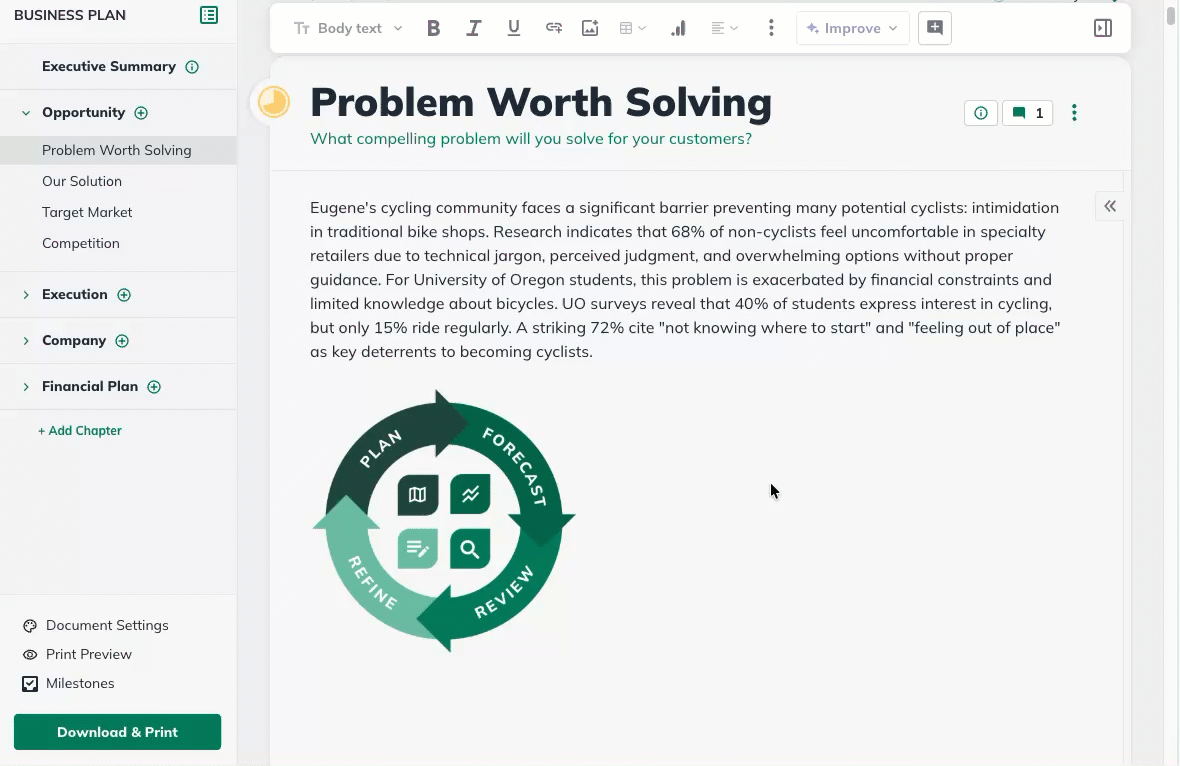
Task: Click the BUSINESS PLAN heading
Action: (70, 15)
